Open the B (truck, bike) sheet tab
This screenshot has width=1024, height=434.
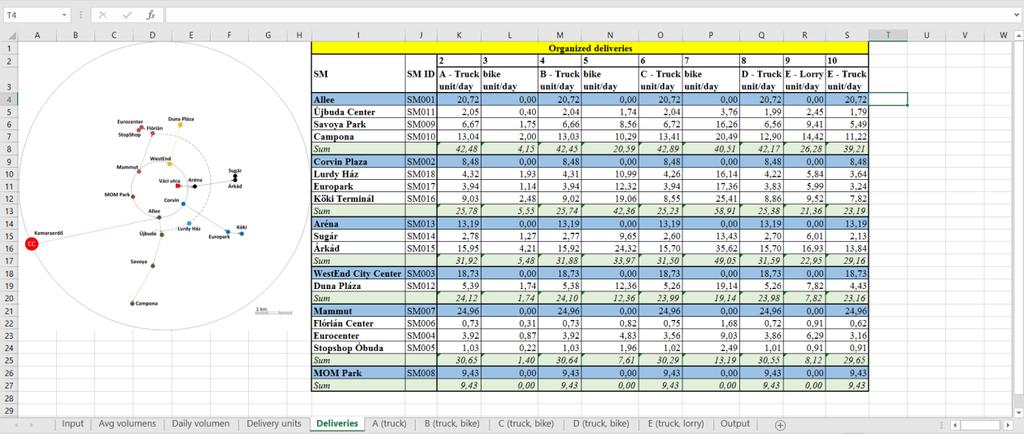point(452,424)
